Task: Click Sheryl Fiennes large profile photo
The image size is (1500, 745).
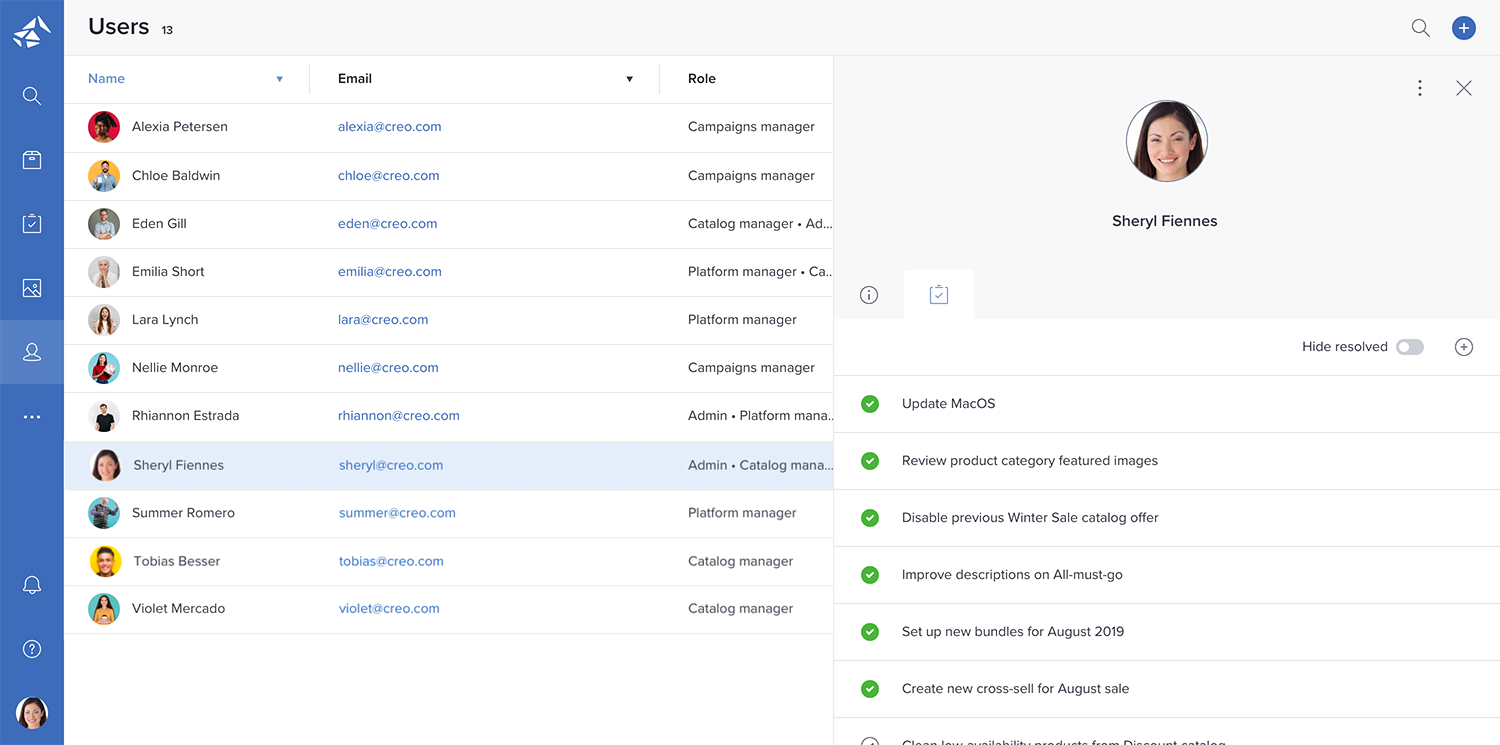Action: click(x=1166, y=141)
